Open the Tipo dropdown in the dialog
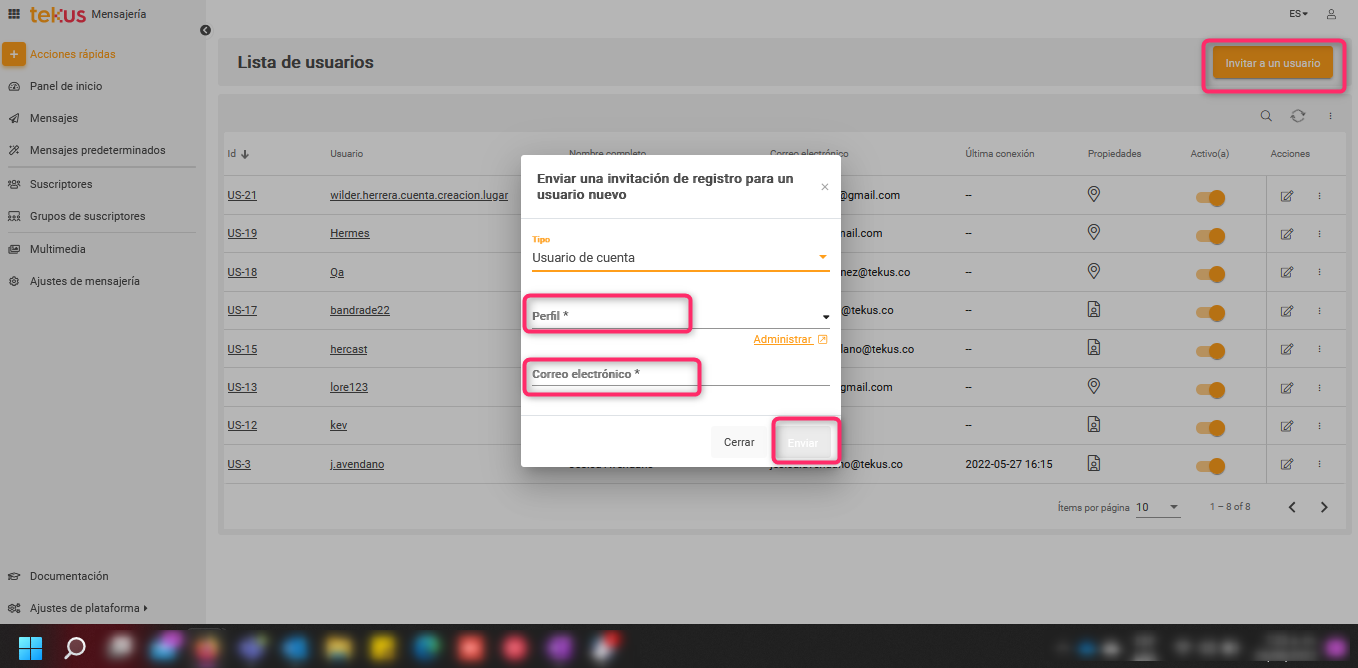This screenshot has width=1358, height=668. 680,258
